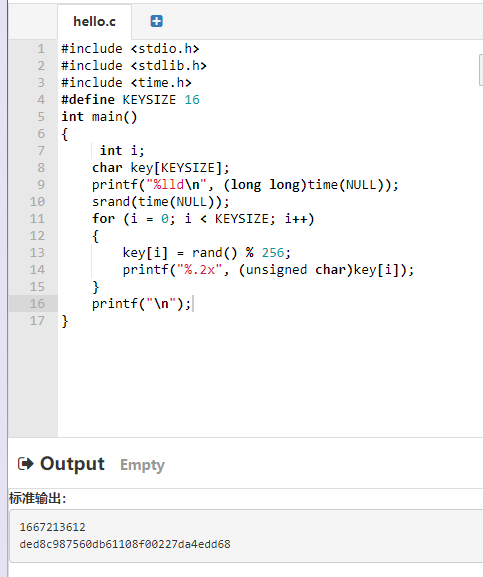Switch to the hello.c tab
This screenshot has height=577, width=483.
(95, 22)
